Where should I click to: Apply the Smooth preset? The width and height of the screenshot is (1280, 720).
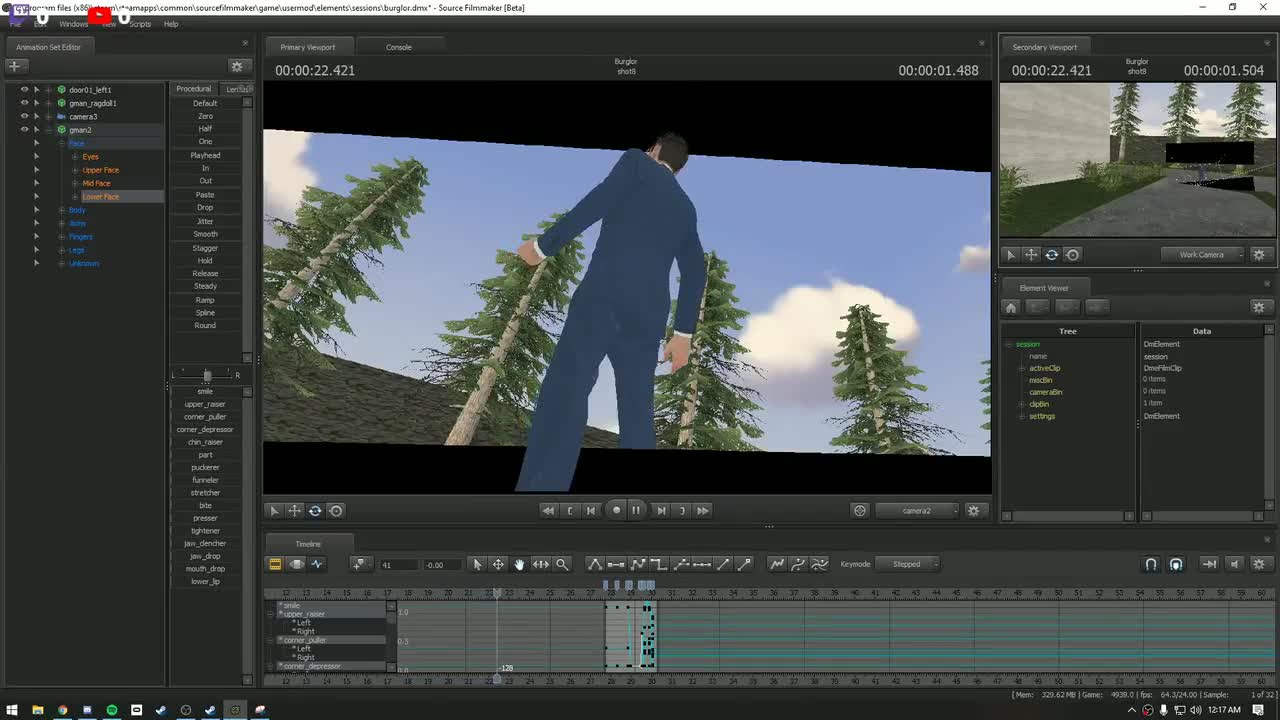click(205, 234)
